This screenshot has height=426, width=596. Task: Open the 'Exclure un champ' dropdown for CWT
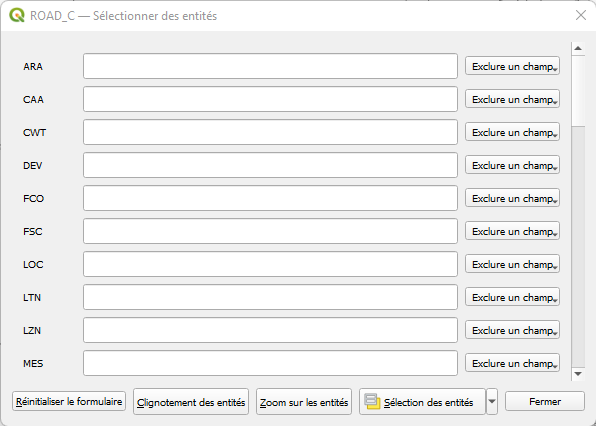[512, 132]
